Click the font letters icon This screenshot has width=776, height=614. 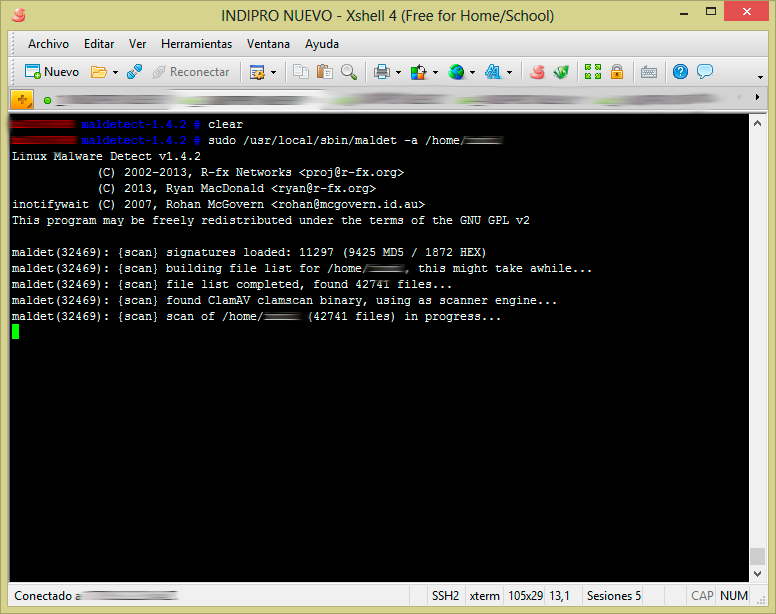click(493, 72)
